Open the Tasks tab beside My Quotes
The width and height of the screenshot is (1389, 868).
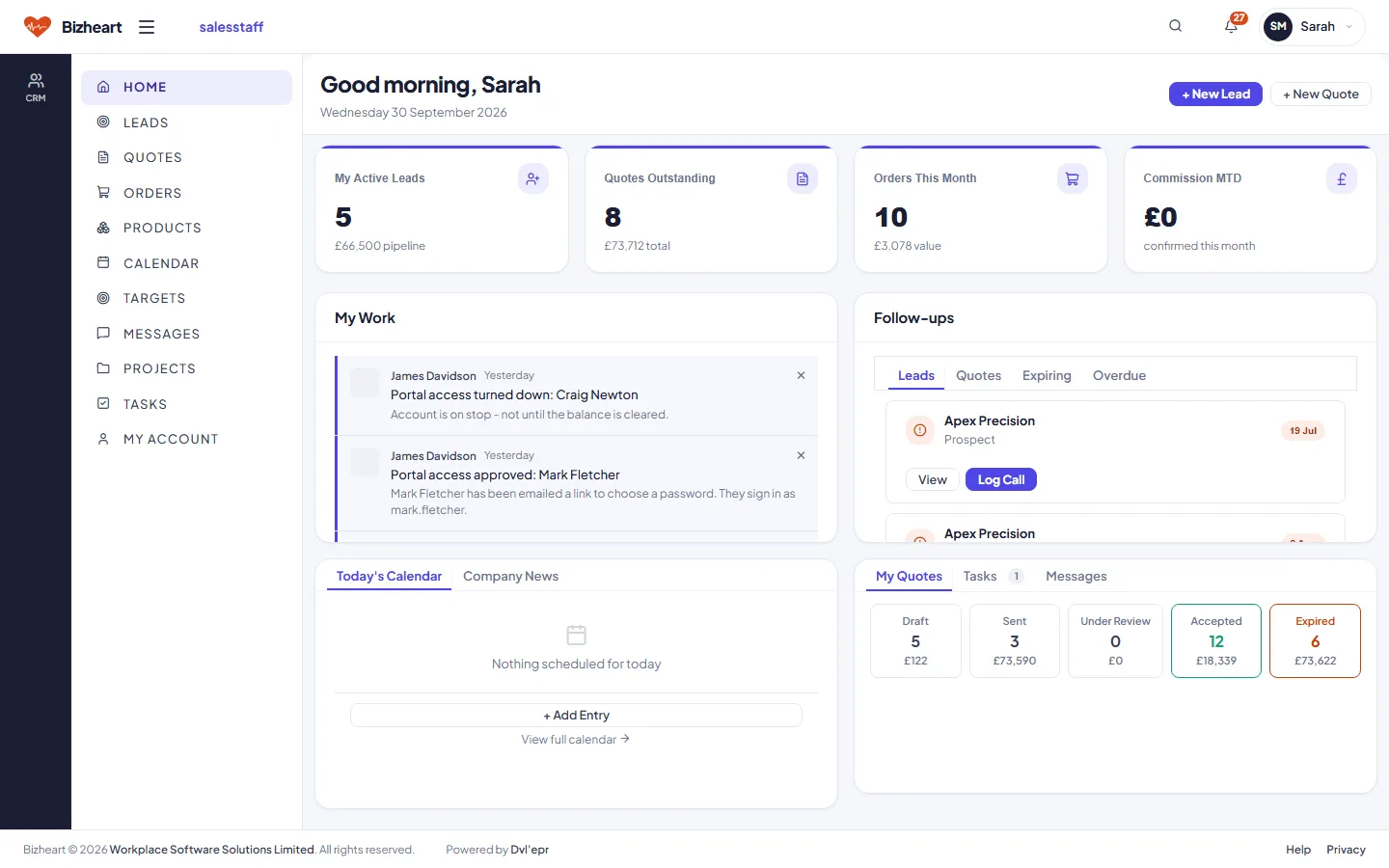(993, 576)
